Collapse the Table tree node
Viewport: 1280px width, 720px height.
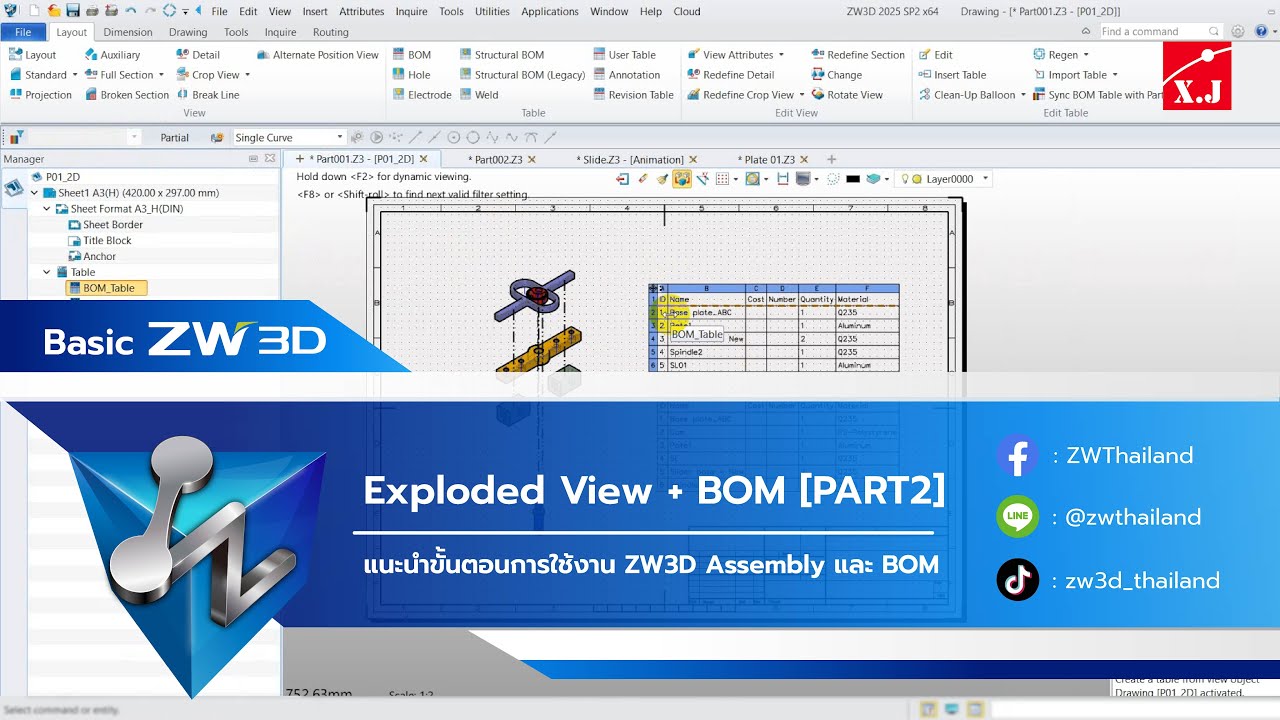47,272
